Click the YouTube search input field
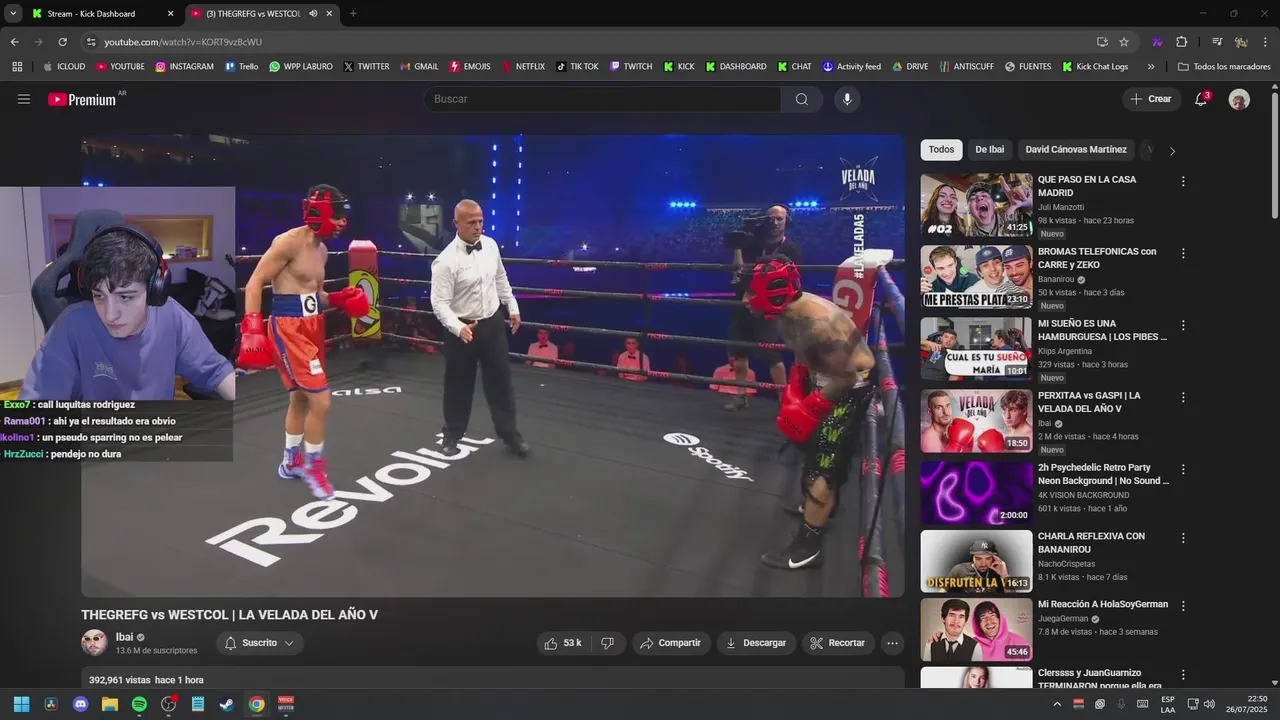Screen dimensions: 1280x720 [602, 99]
